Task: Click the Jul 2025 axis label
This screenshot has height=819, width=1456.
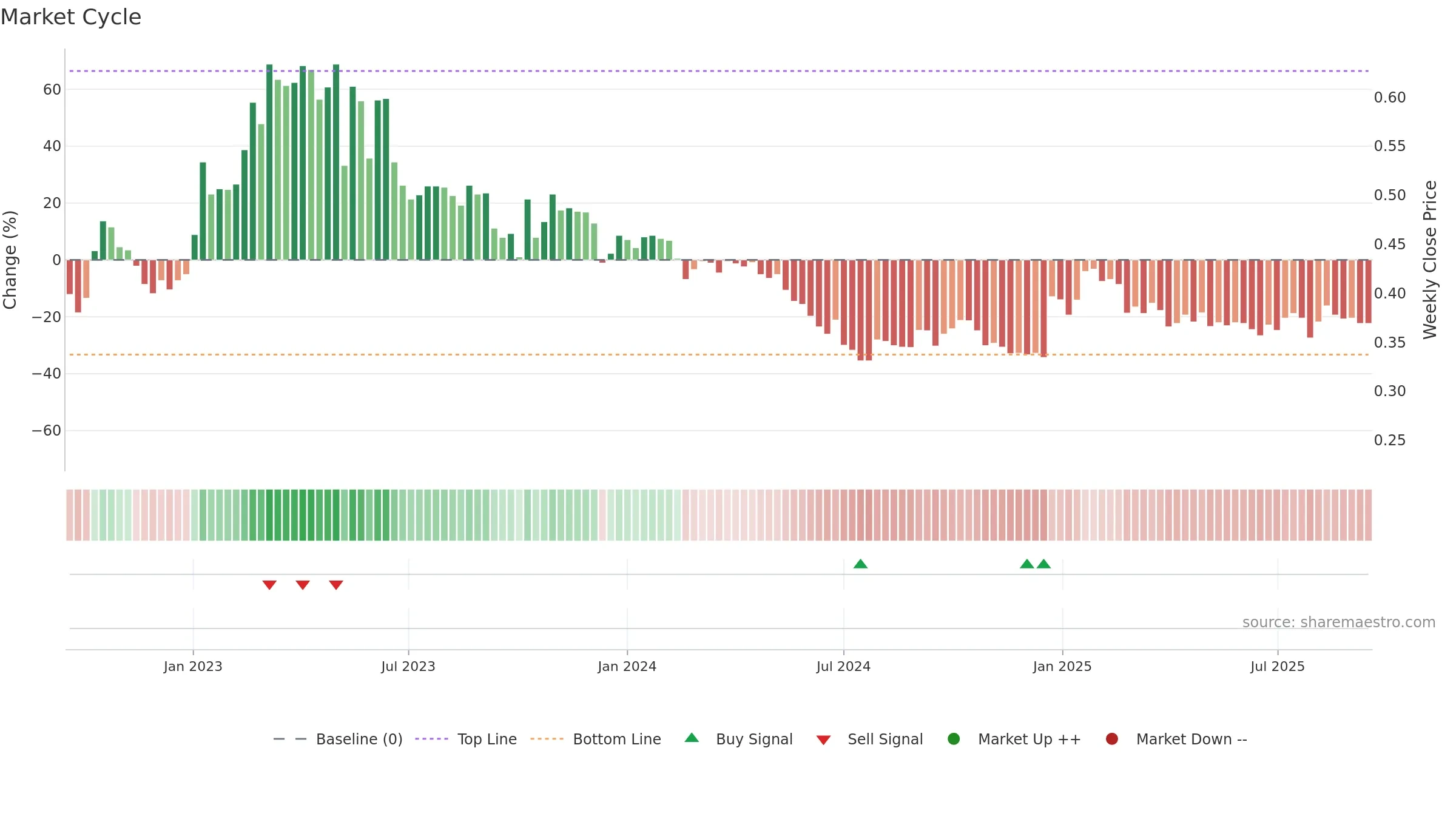Action: 1278,666
